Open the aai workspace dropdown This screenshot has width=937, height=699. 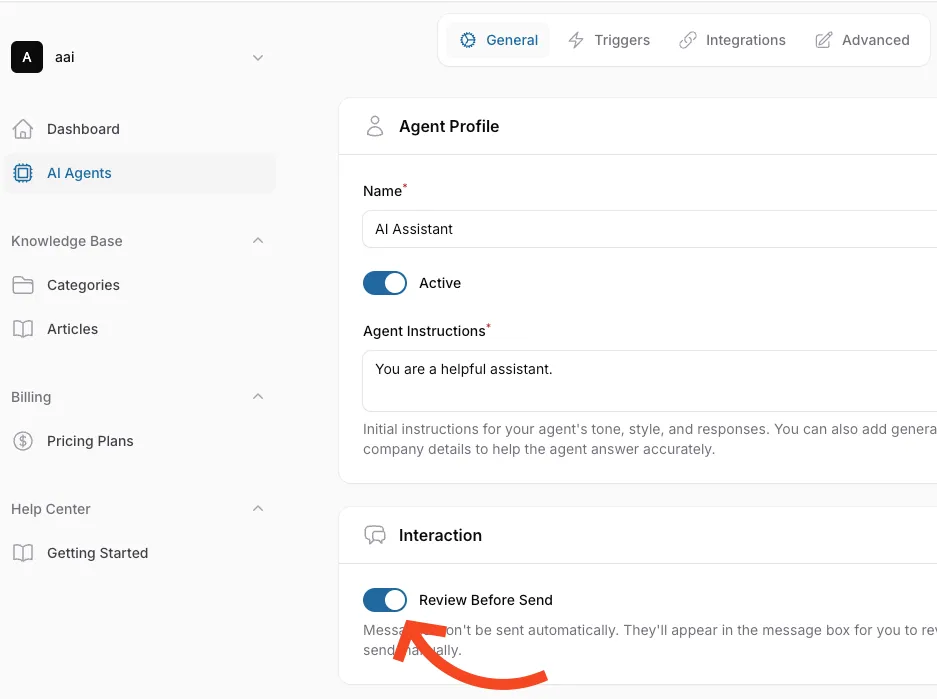coord(258,57)
